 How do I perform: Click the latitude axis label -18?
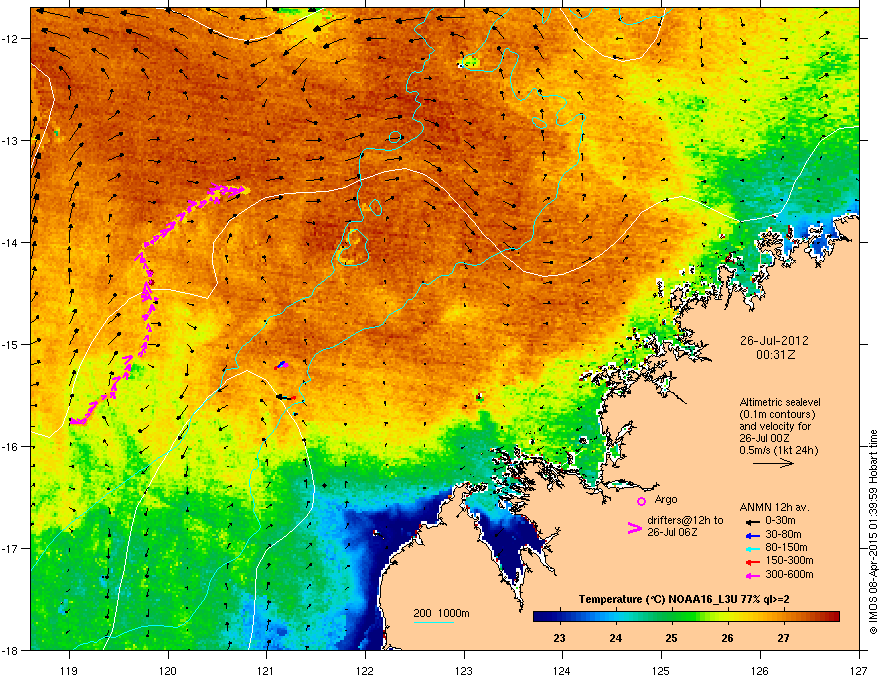(x=11, y=650)
